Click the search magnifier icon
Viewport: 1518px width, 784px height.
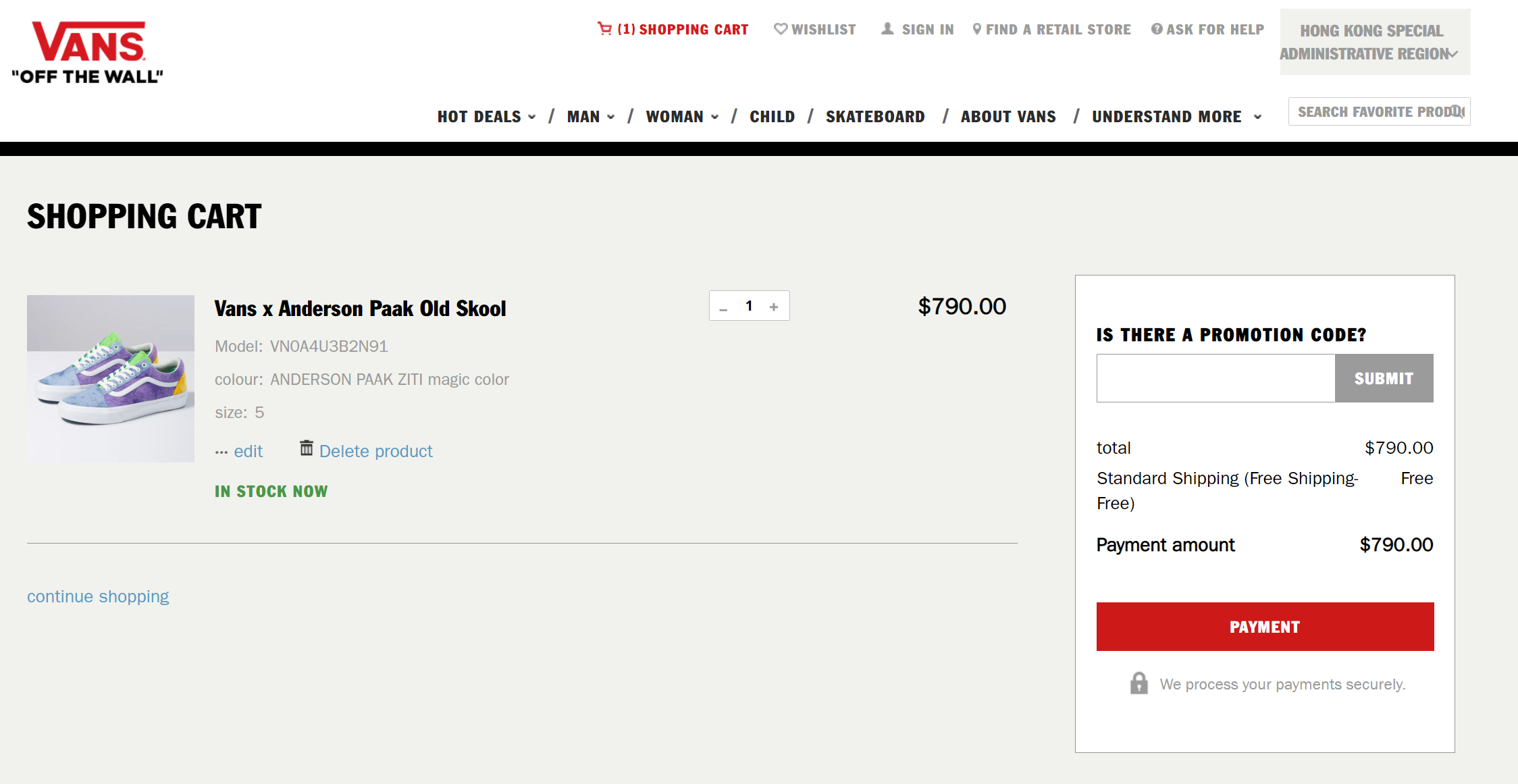click(1457, 111)
